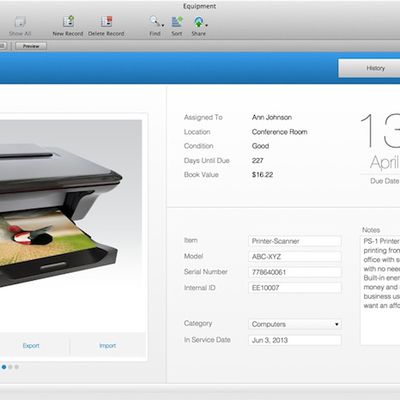Click the Share toolbar icon
Image resolution: width=400 pixels, height=400 pixels.
(x=198, y=22)
